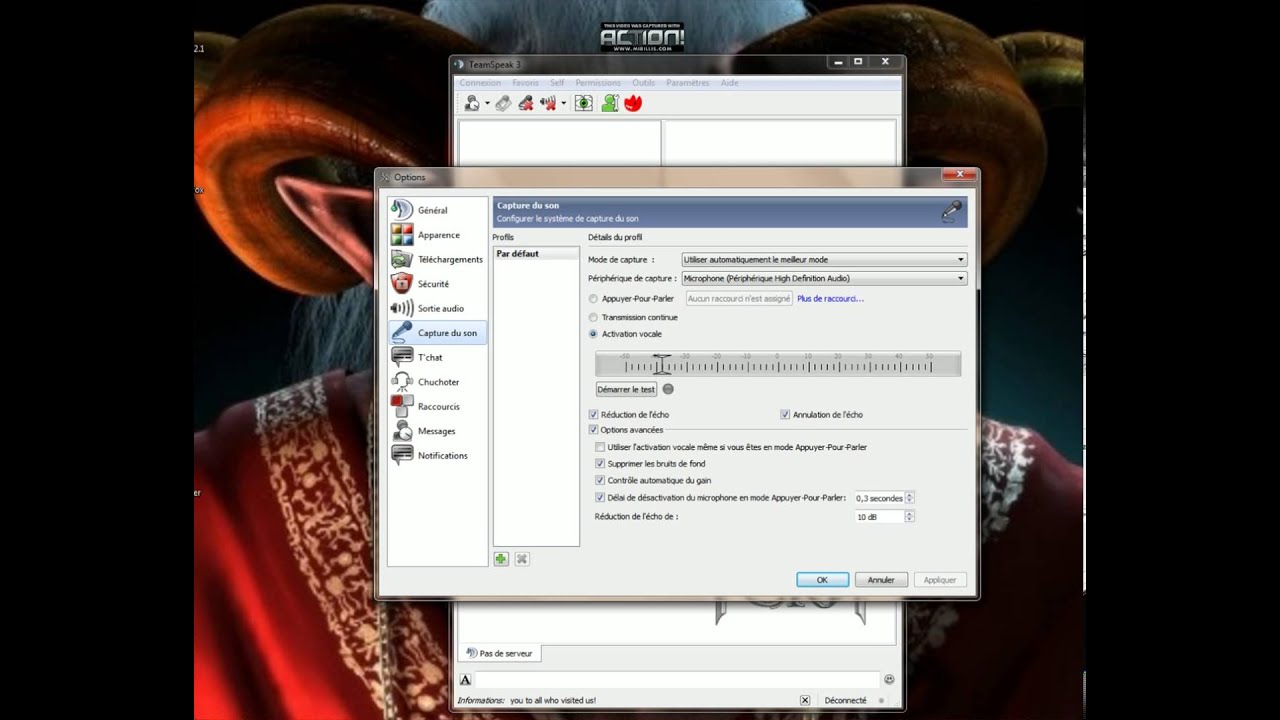1280x720 pixels.
Task: Select Transmission continue radio button
Action: click(594, 317)
